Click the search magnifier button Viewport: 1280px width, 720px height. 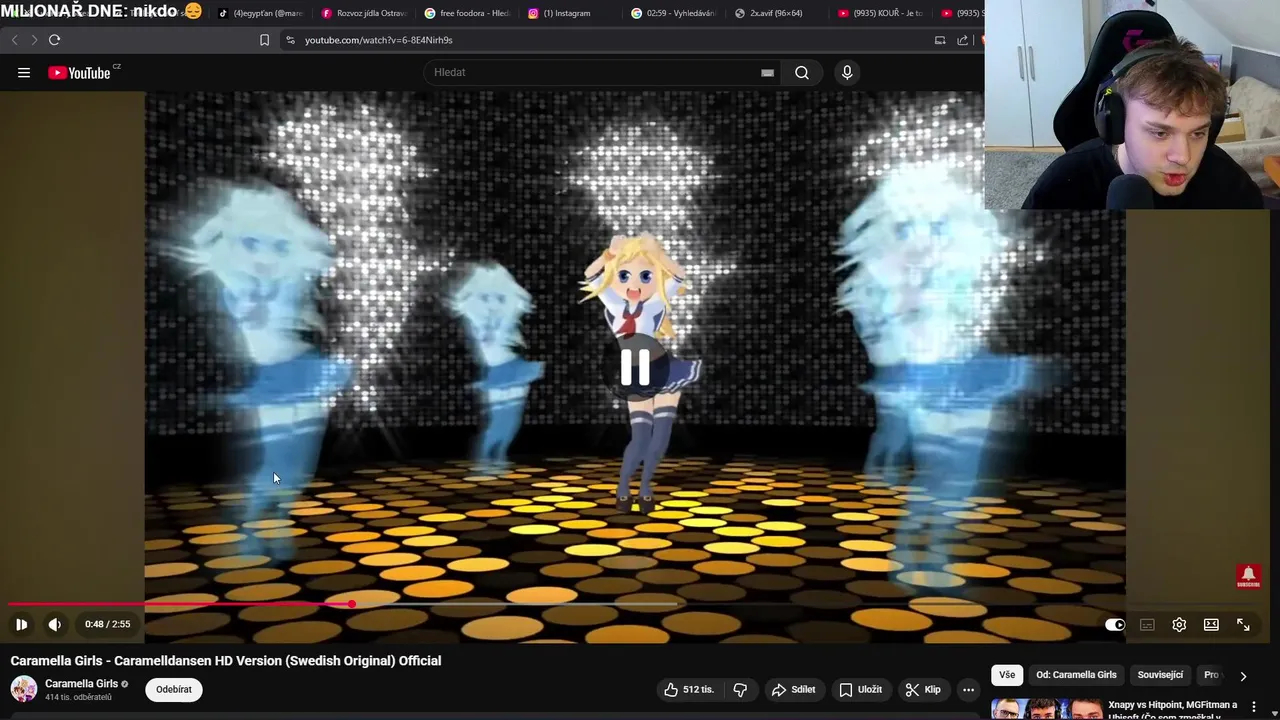(802, 72)
